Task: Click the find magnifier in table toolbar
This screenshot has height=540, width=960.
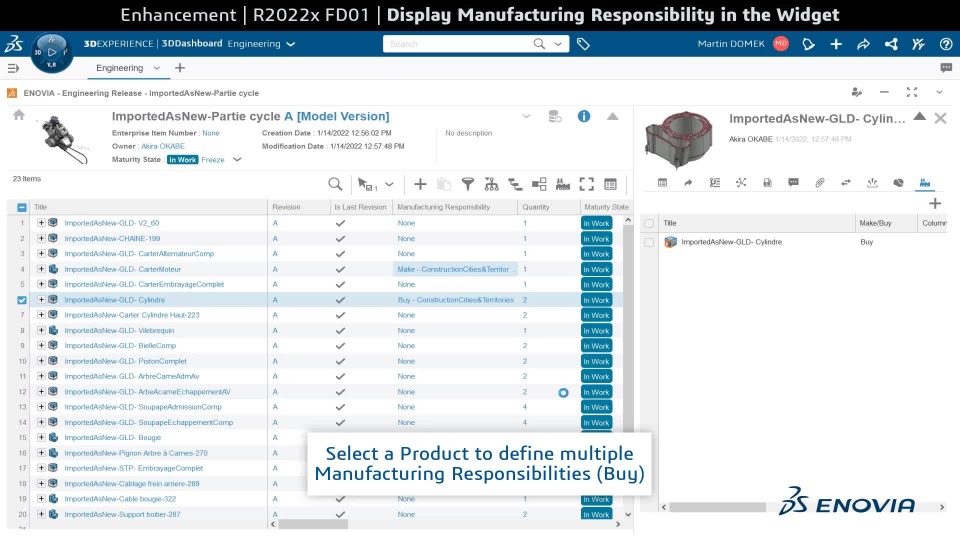Action: tap(335, 184)
